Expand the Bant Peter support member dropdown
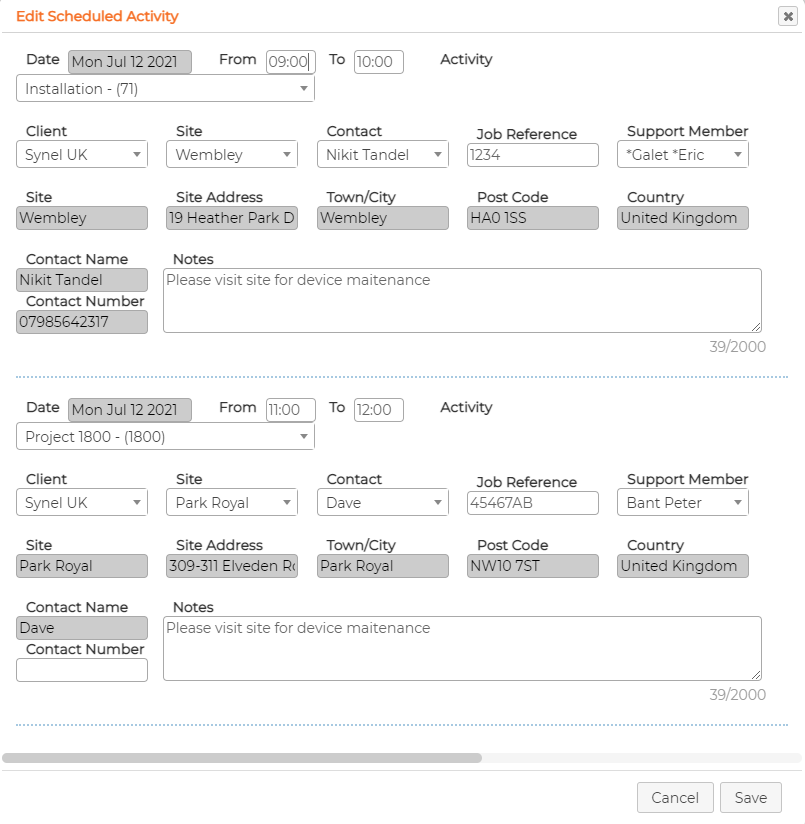 683,502
